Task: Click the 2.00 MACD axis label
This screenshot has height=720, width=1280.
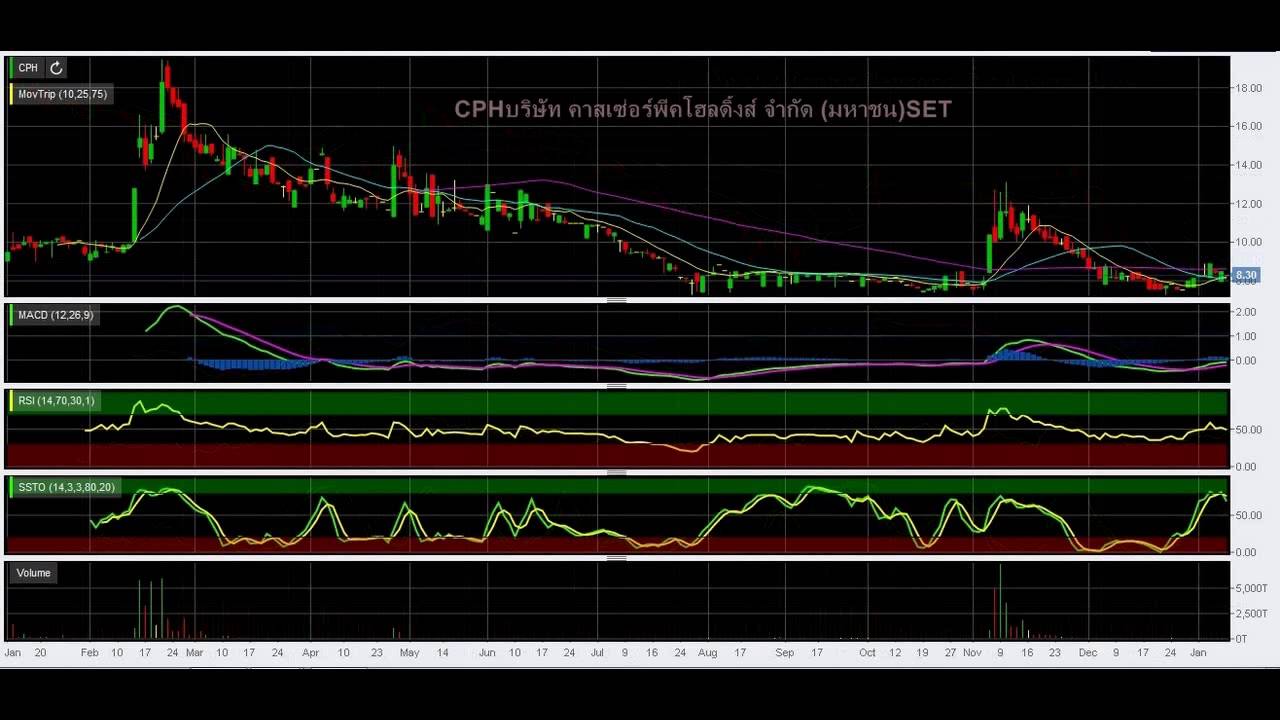Action: click(1246, 312)
